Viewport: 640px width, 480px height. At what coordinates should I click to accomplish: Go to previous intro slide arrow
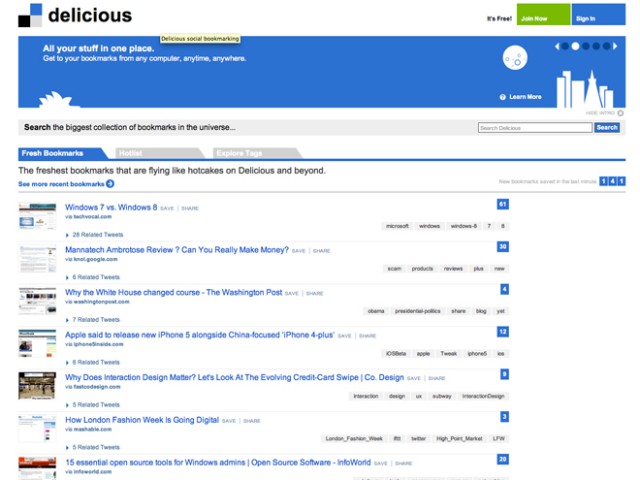pos(557,47)
